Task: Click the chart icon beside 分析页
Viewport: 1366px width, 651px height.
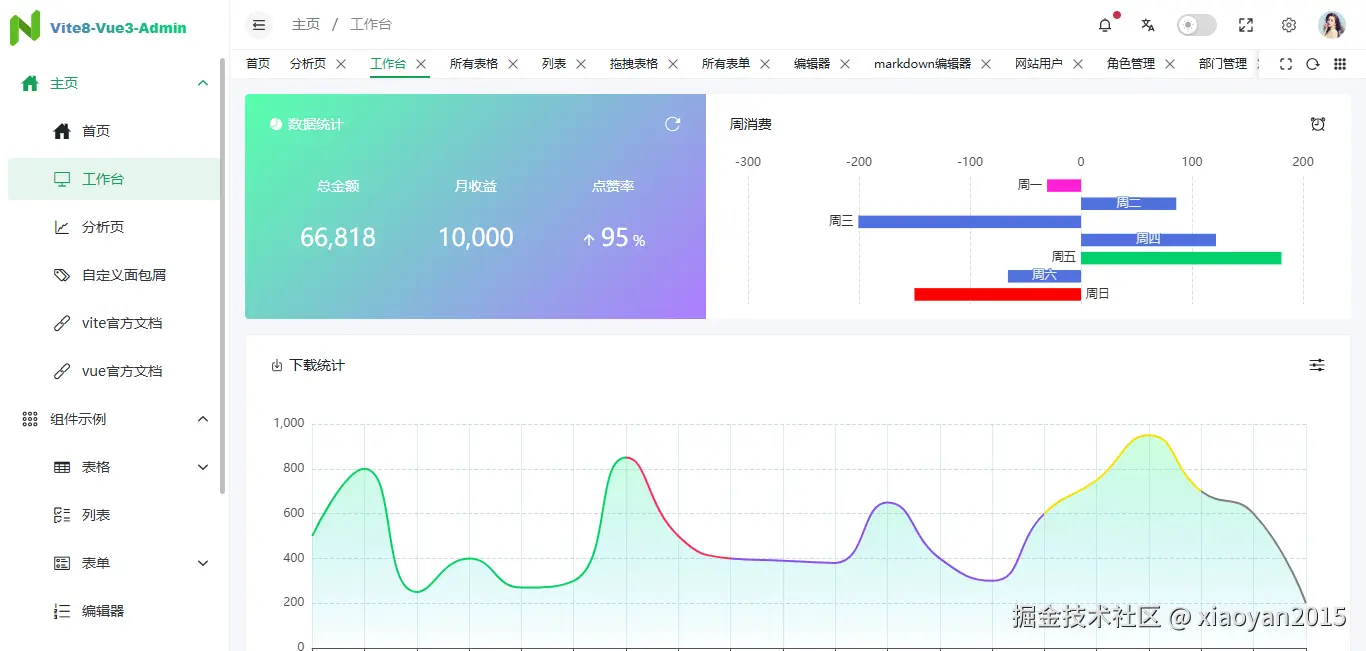Action: pyautogui.click(x=62, y=227)
